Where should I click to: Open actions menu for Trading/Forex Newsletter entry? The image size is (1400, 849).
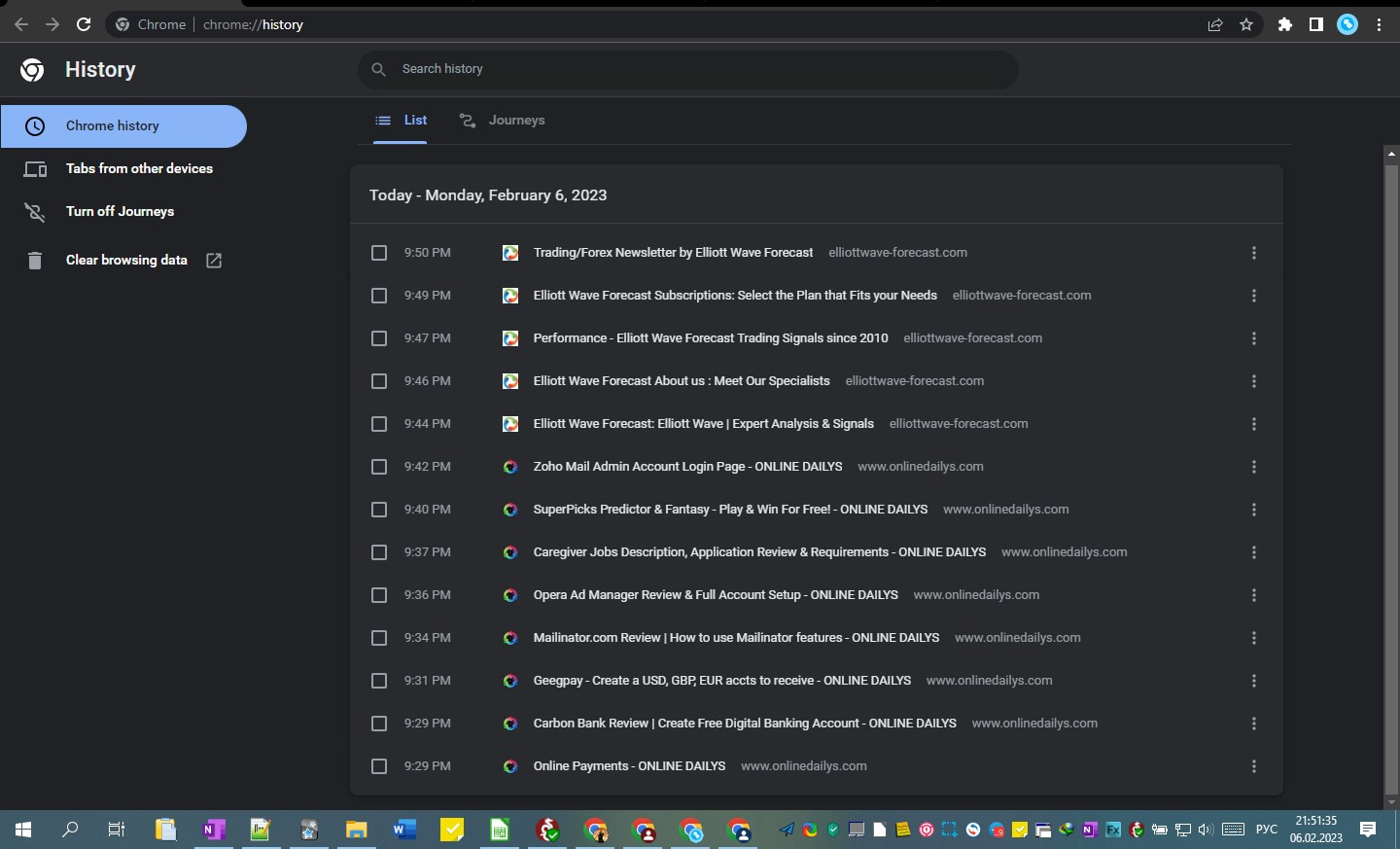coord(1254,253)
